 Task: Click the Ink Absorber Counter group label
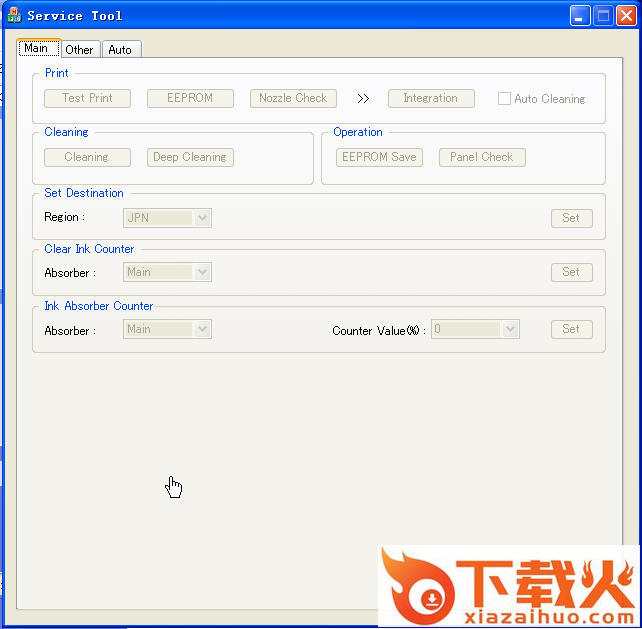[99, 306]
